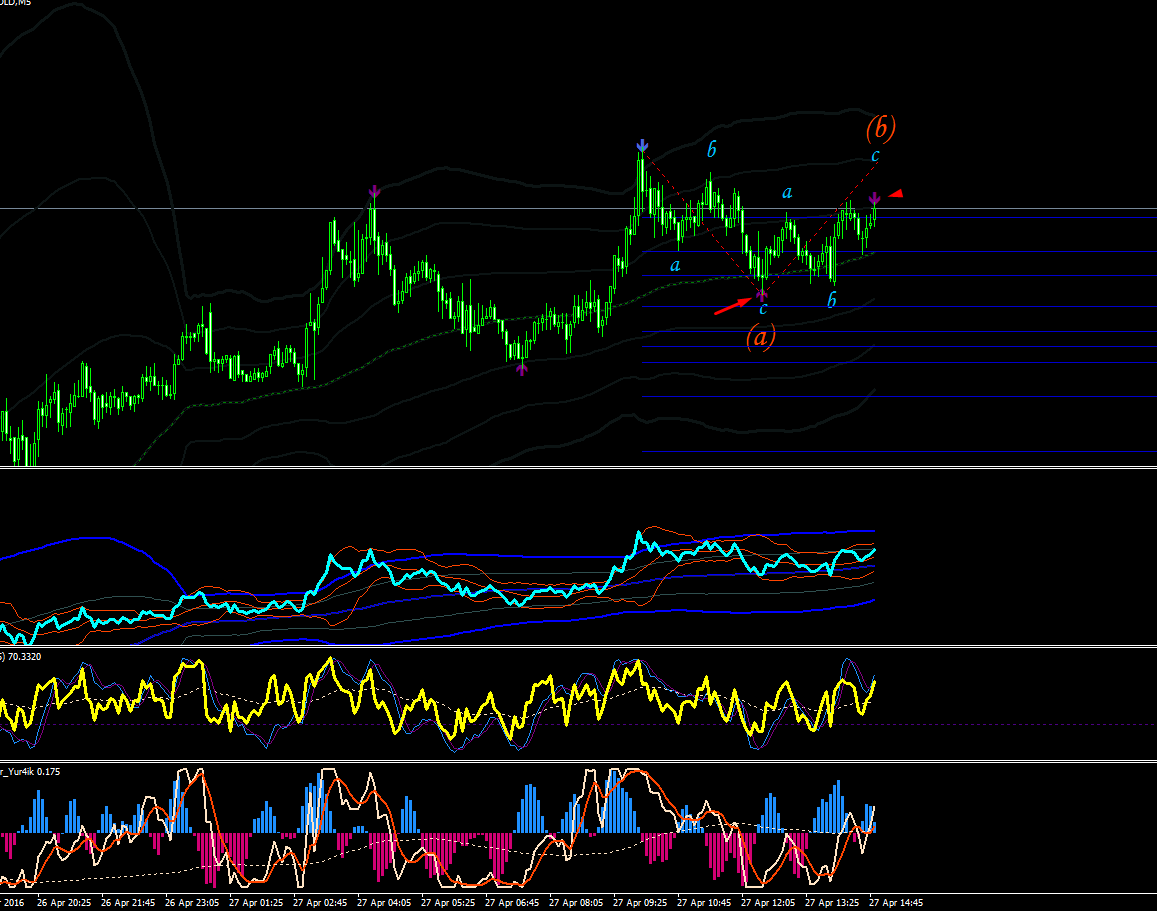Click the 26 Apr 23:05 time label

tap(193, 902)
